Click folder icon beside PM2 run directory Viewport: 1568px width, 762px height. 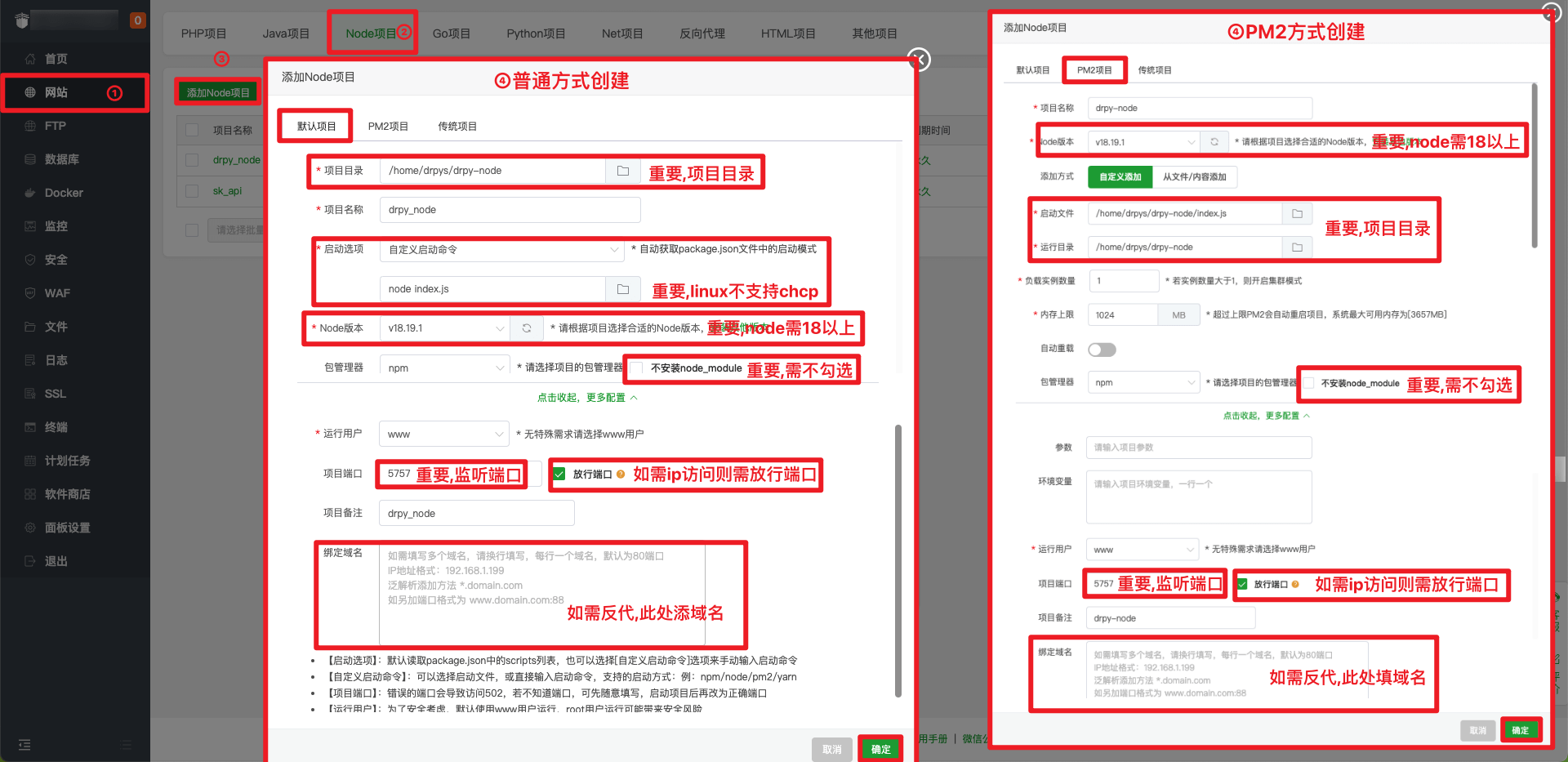[1297, 247]
